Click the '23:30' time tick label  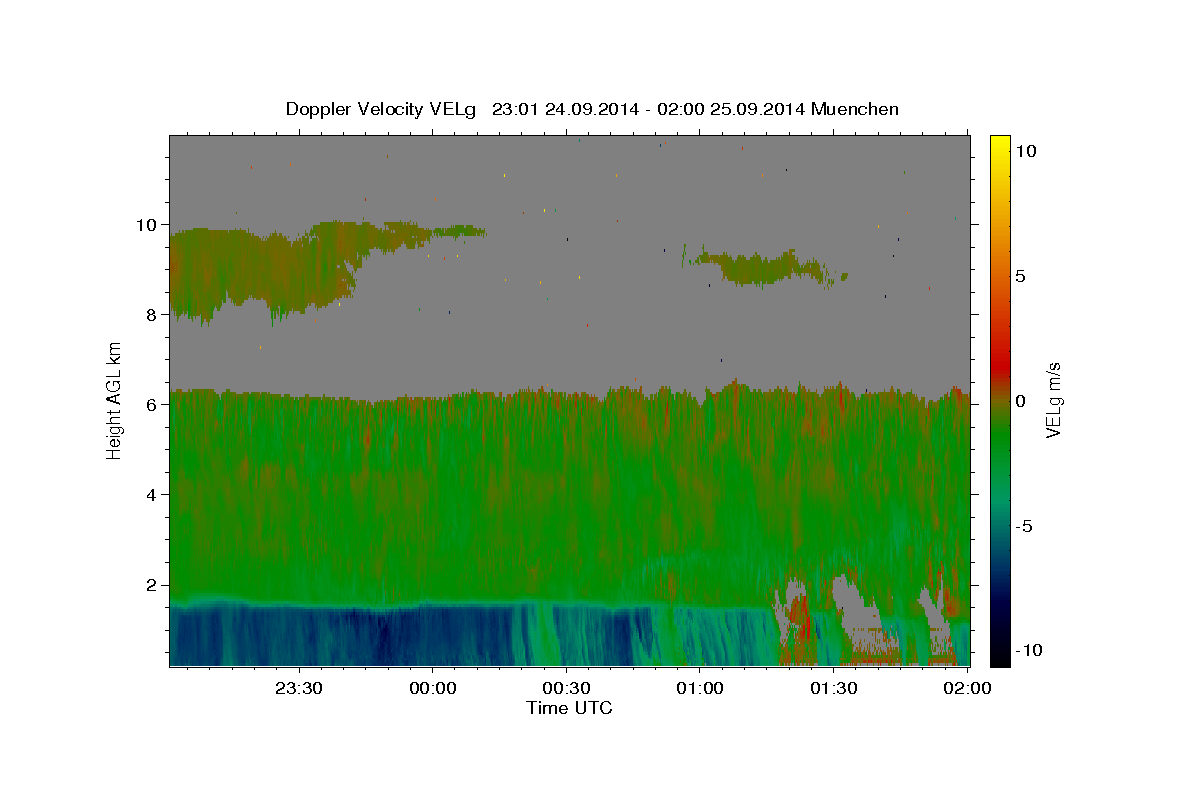tap(298, 688)
